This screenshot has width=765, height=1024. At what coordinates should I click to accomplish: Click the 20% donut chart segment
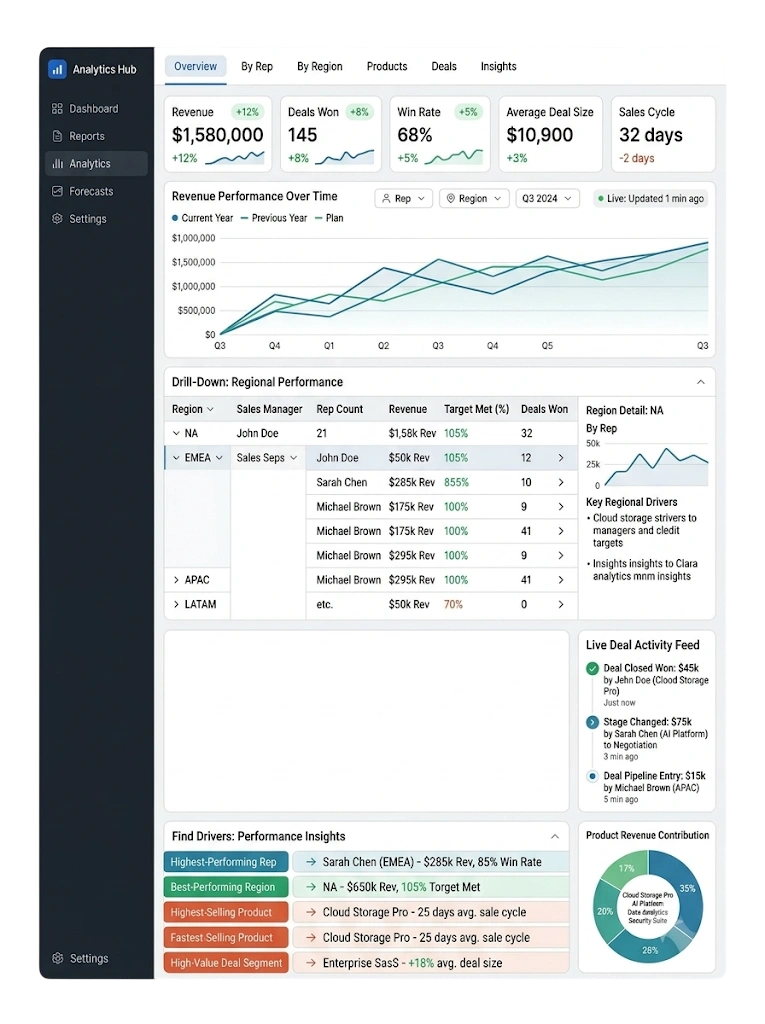pyautogui.click(x=604, y=910)
